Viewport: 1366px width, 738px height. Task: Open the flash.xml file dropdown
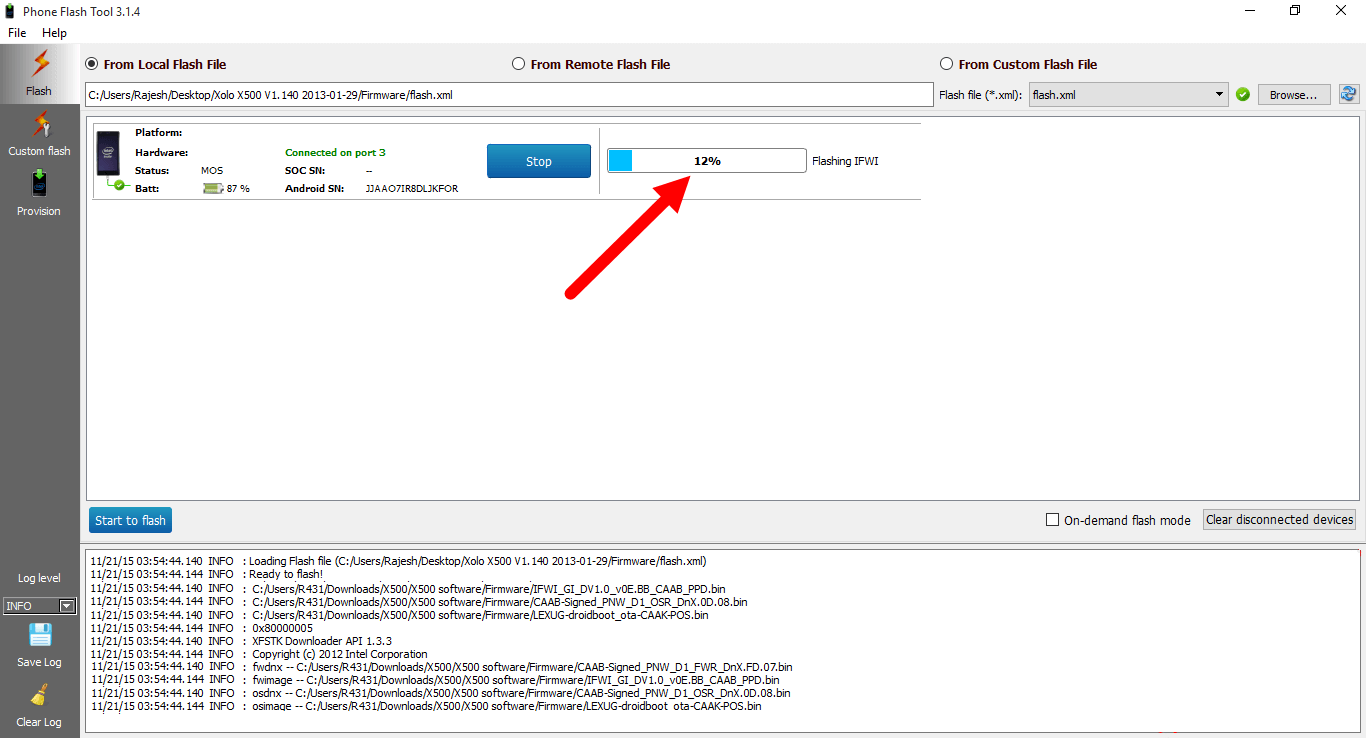[x=1128, y=95]
